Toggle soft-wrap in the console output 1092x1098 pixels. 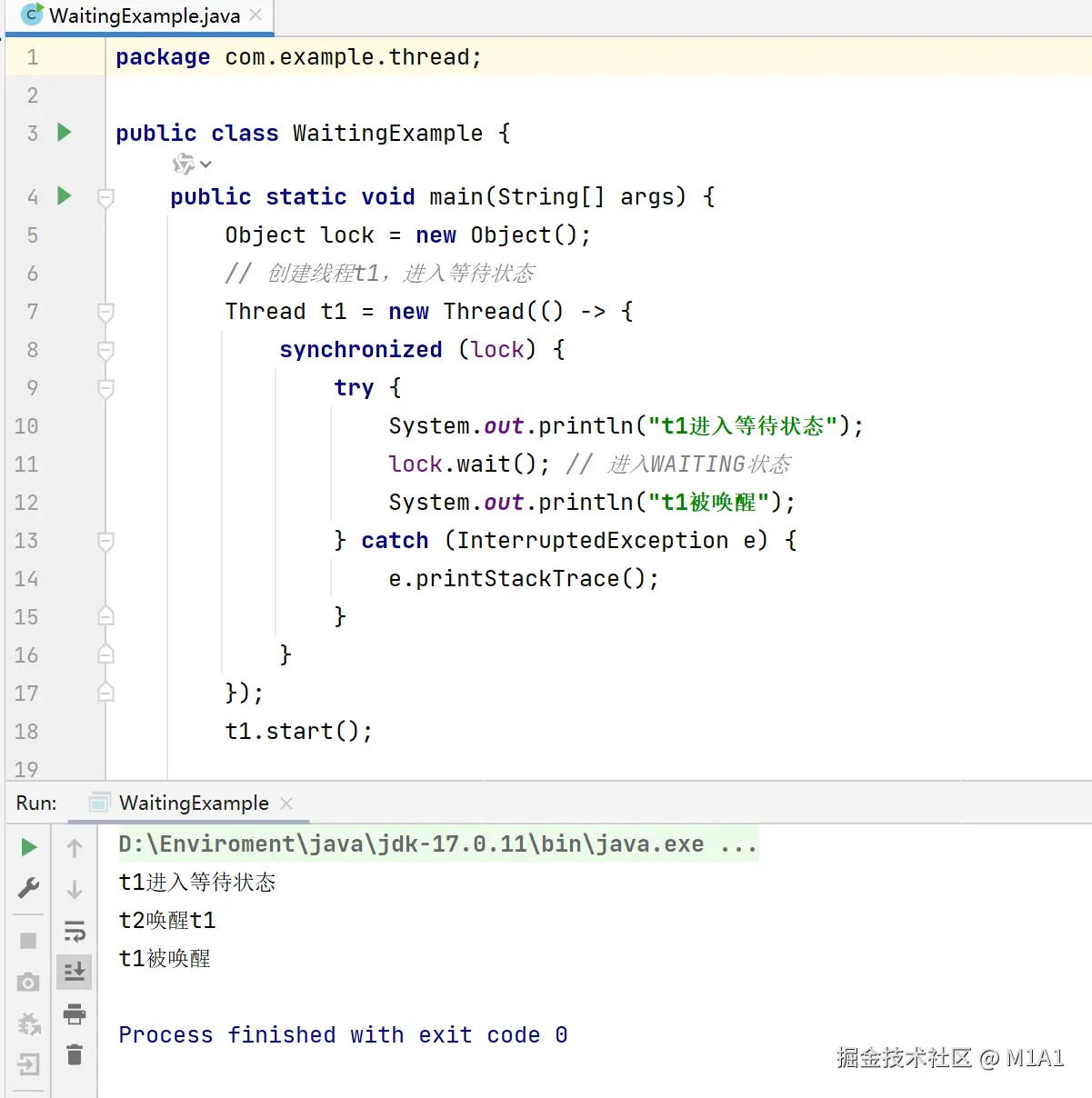[x=75, y=931]
